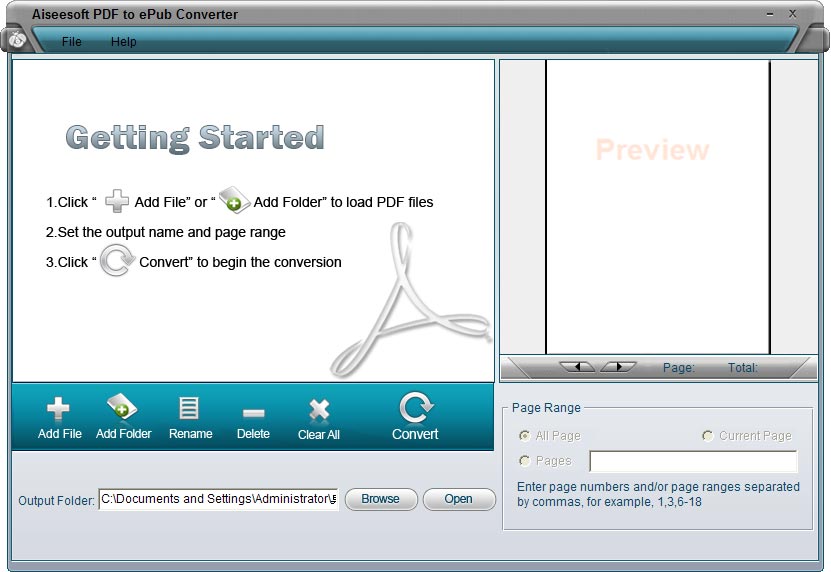Go to next preview page arrow
The height and width of the screenshot is (572, 831).
(x=618, y=367)
